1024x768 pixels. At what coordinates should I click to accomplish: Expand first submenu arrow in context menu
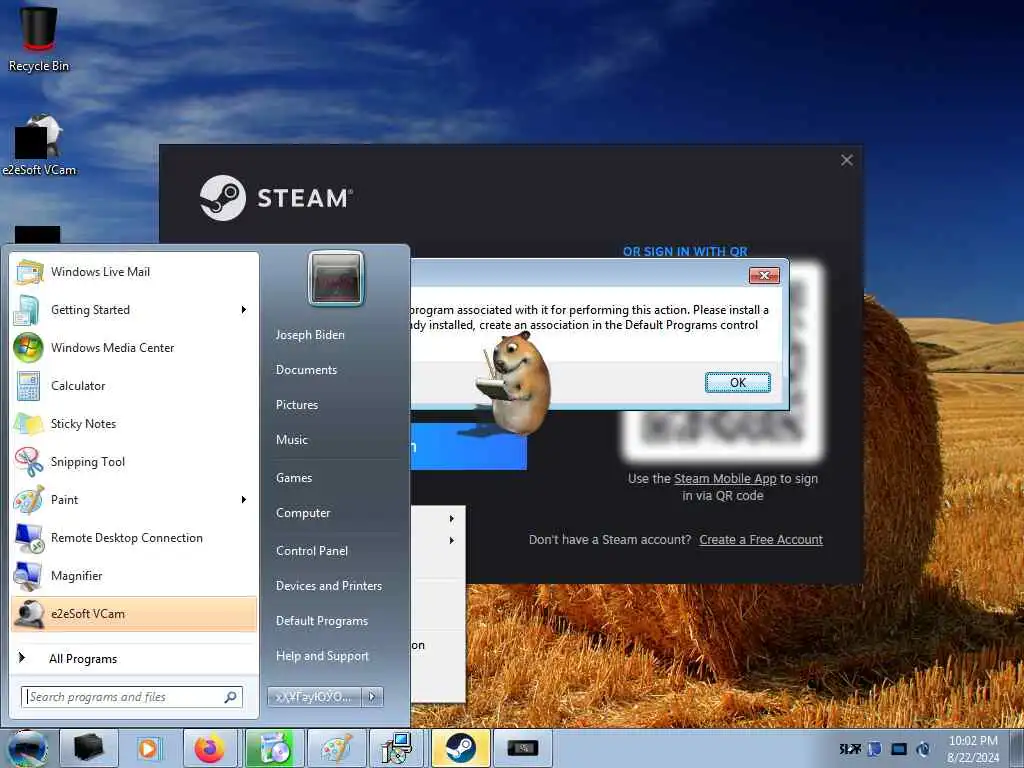click(x=451, y=519)
